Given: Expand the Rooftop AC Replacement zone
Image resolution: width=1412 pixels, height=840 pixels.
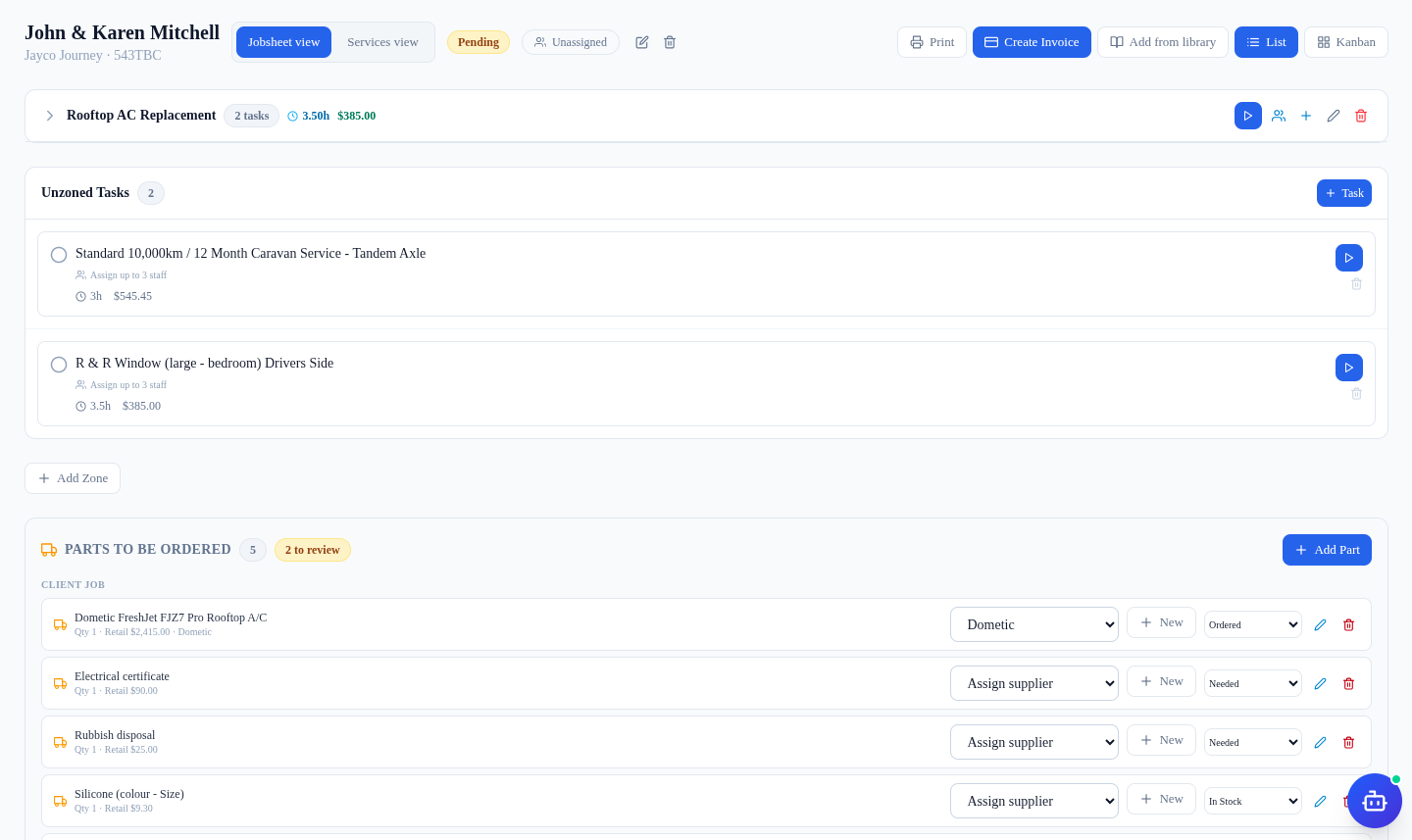Looking at the screenshot, I should coord(50,116).
